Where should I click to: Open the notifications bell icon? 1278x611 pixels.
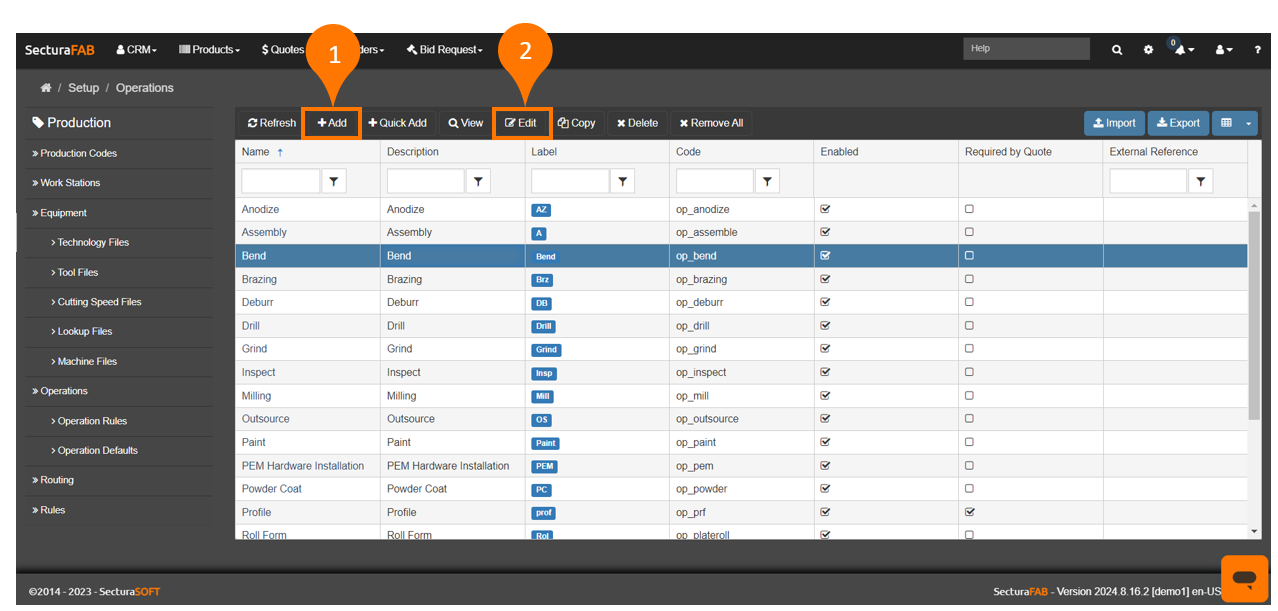point(1182,50)
